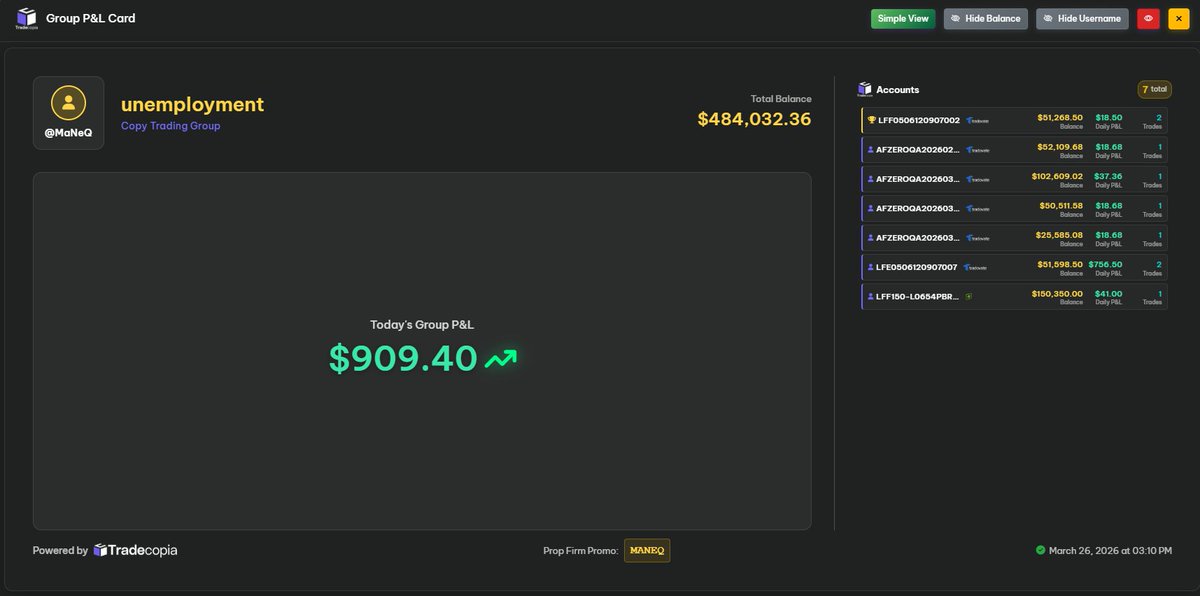Viewport: 1200px width, 596px height.
Task: Click the Tradecopia logo in the header
Action: point(26,19)
